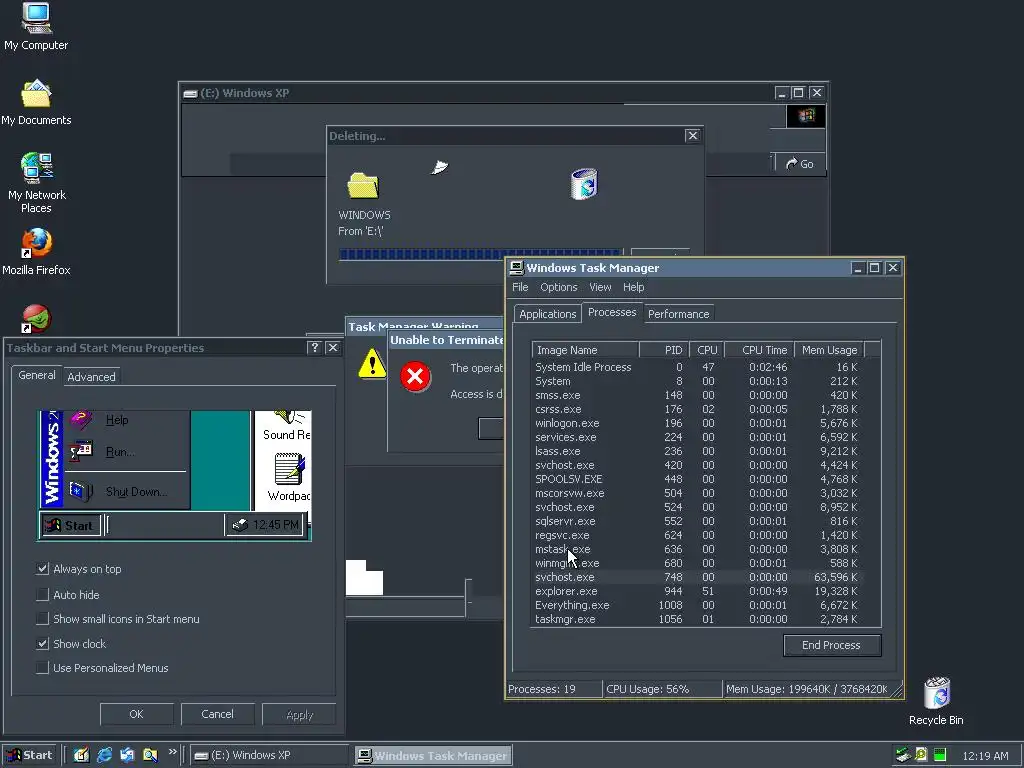The height and width of the screenshot is (768, 1024).
Task: Open Internet Explorer from quick launch
Action: tap(104, 755)
